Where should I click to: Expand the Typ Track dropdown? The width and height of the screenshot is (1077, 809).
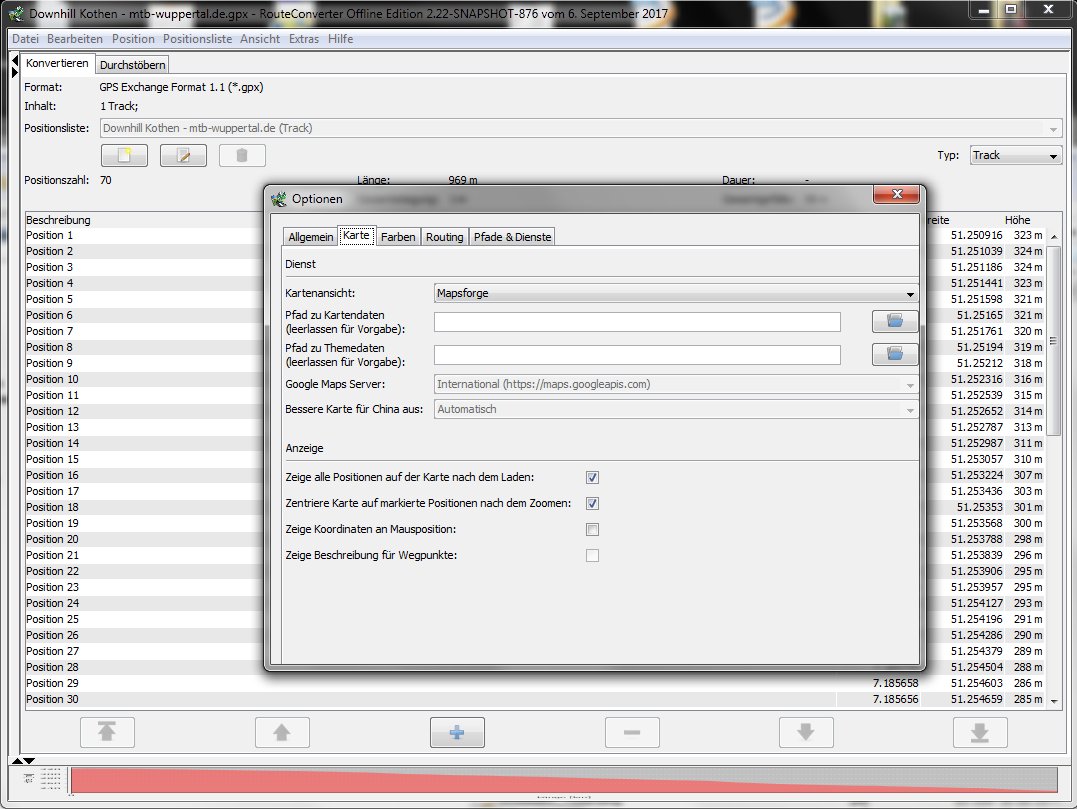(1015, 155)
